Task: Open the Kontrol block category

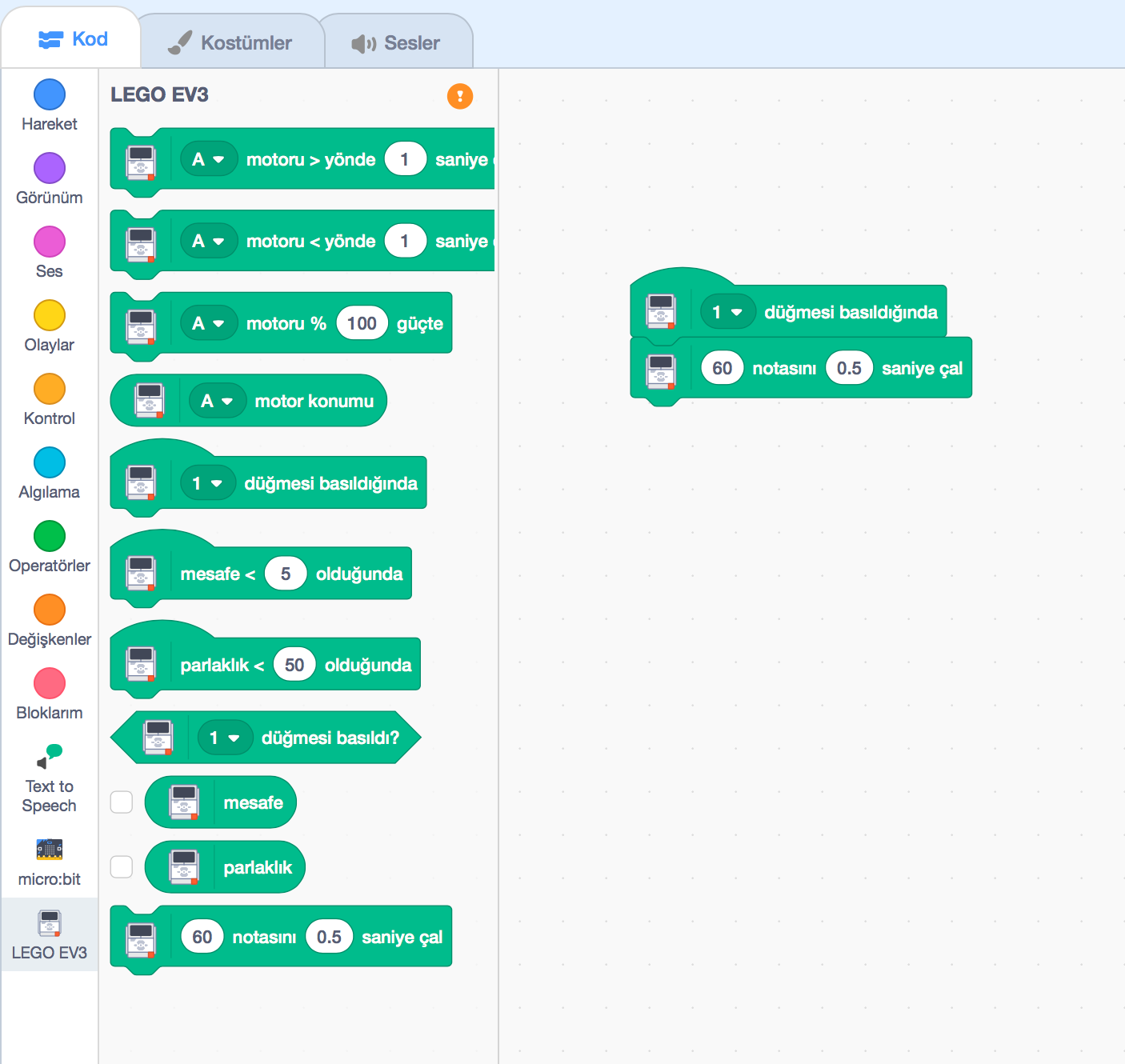Action: [50, 400]
